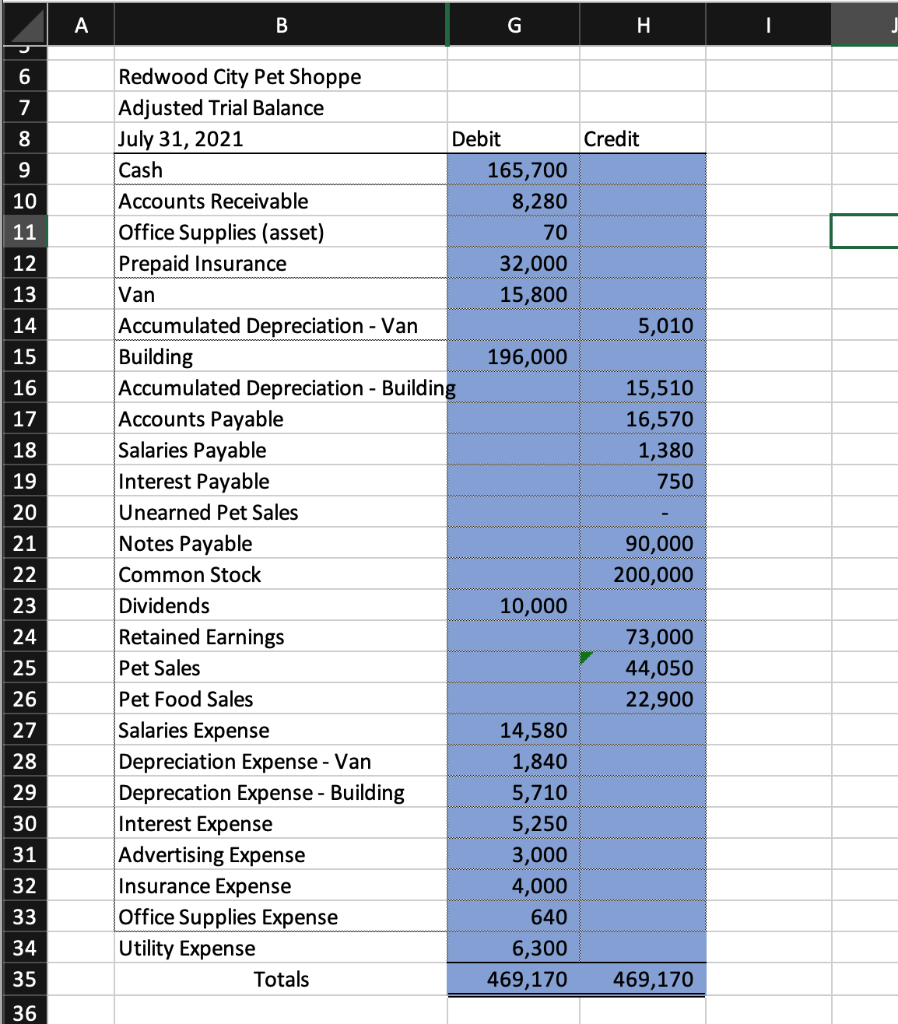The height and width of the screenshot is (1024, 898).
Task: Click the 'Accounts Receivable' label cell
Action: point(281,201)
